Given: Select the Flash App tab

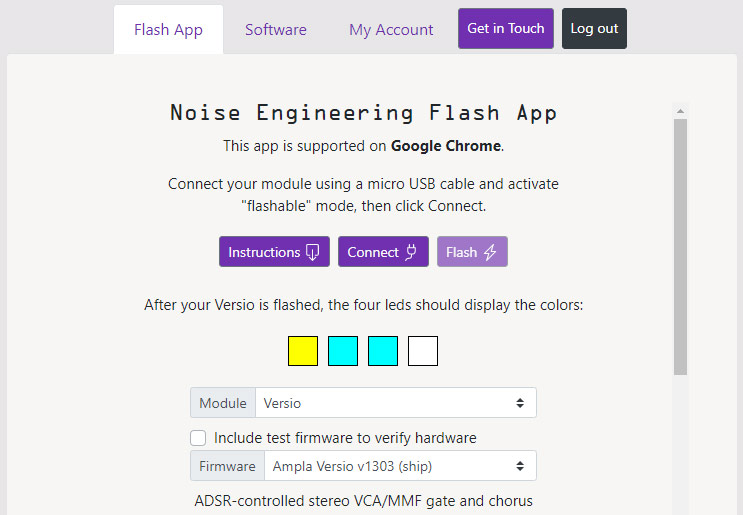Looking at the screenshot, I should (168, 30).
